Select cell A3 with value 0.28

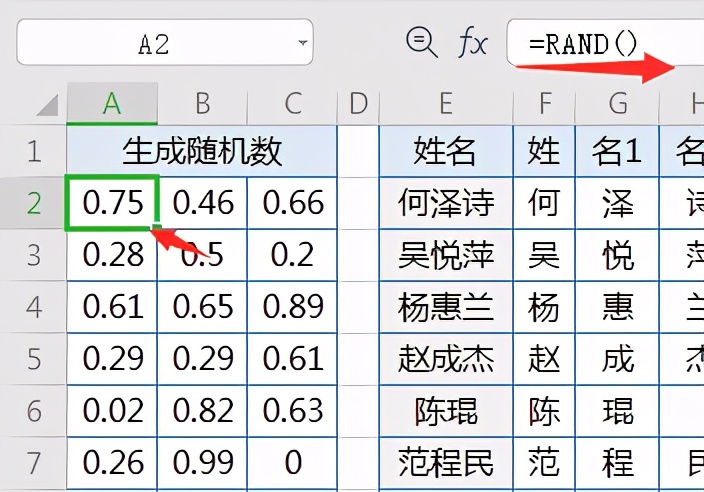[x=112, y=255]
